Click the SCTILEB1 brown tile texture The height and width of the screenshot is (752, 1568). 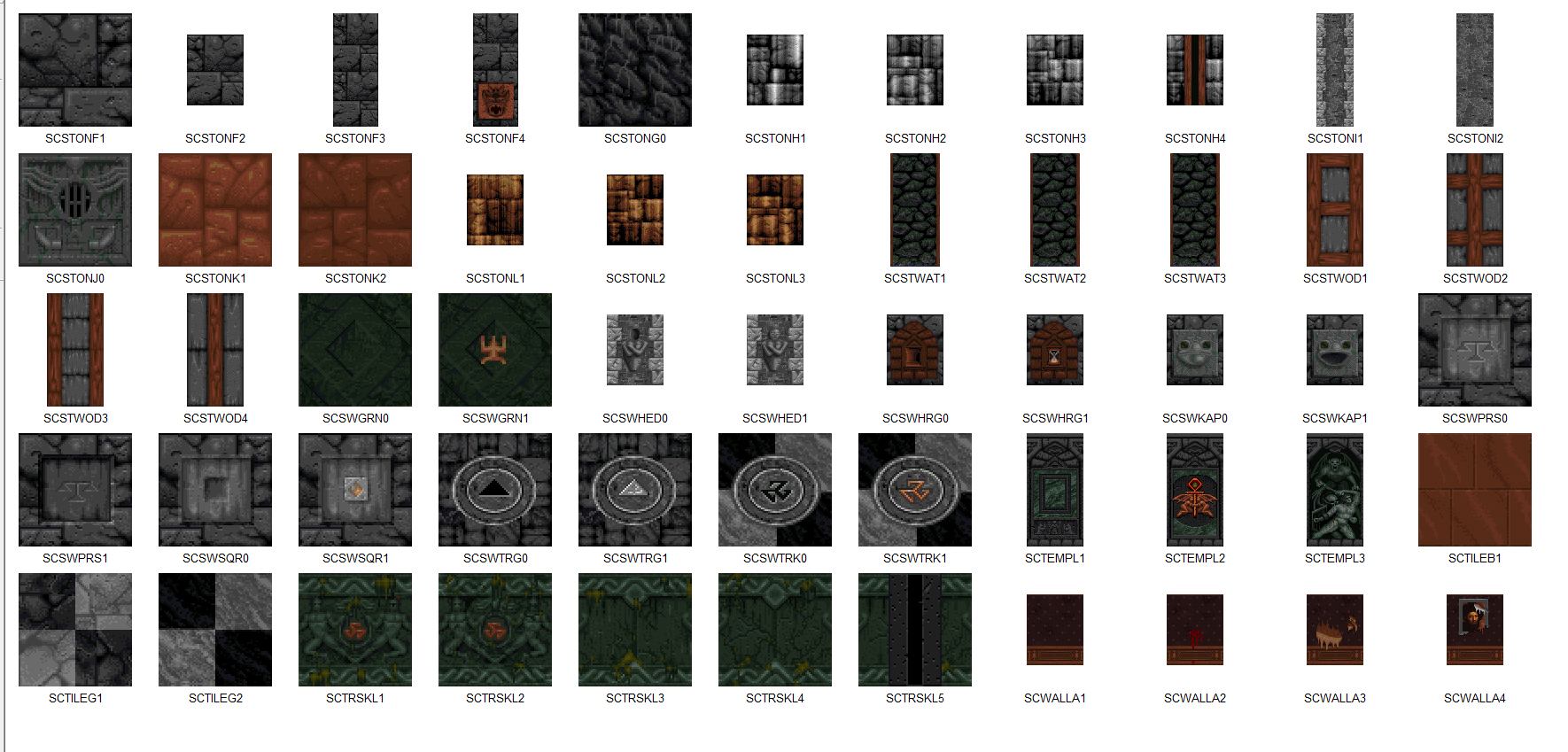[1475, 490]
